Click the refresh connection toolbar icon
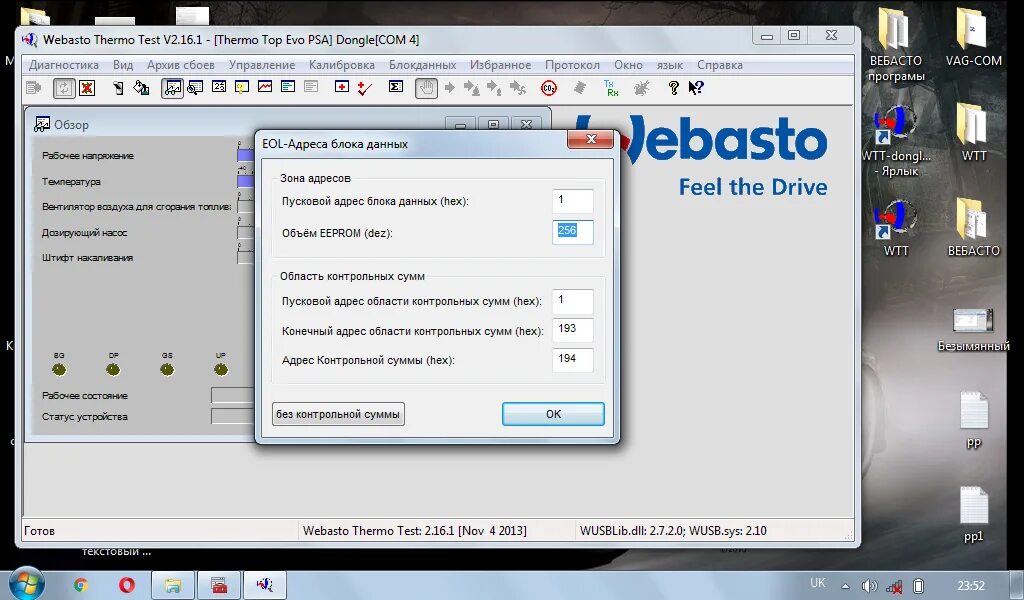The width and height of the screenshot is (1024, 600). (x=63, y=87)
